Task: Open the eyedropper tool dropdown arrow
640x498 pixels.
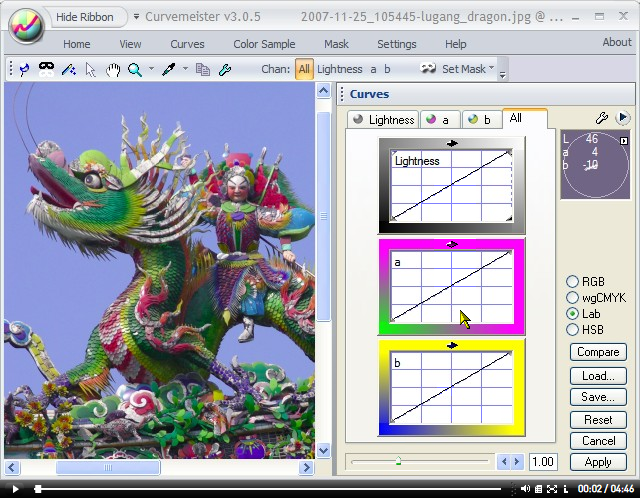Action: tap(185, 69)
